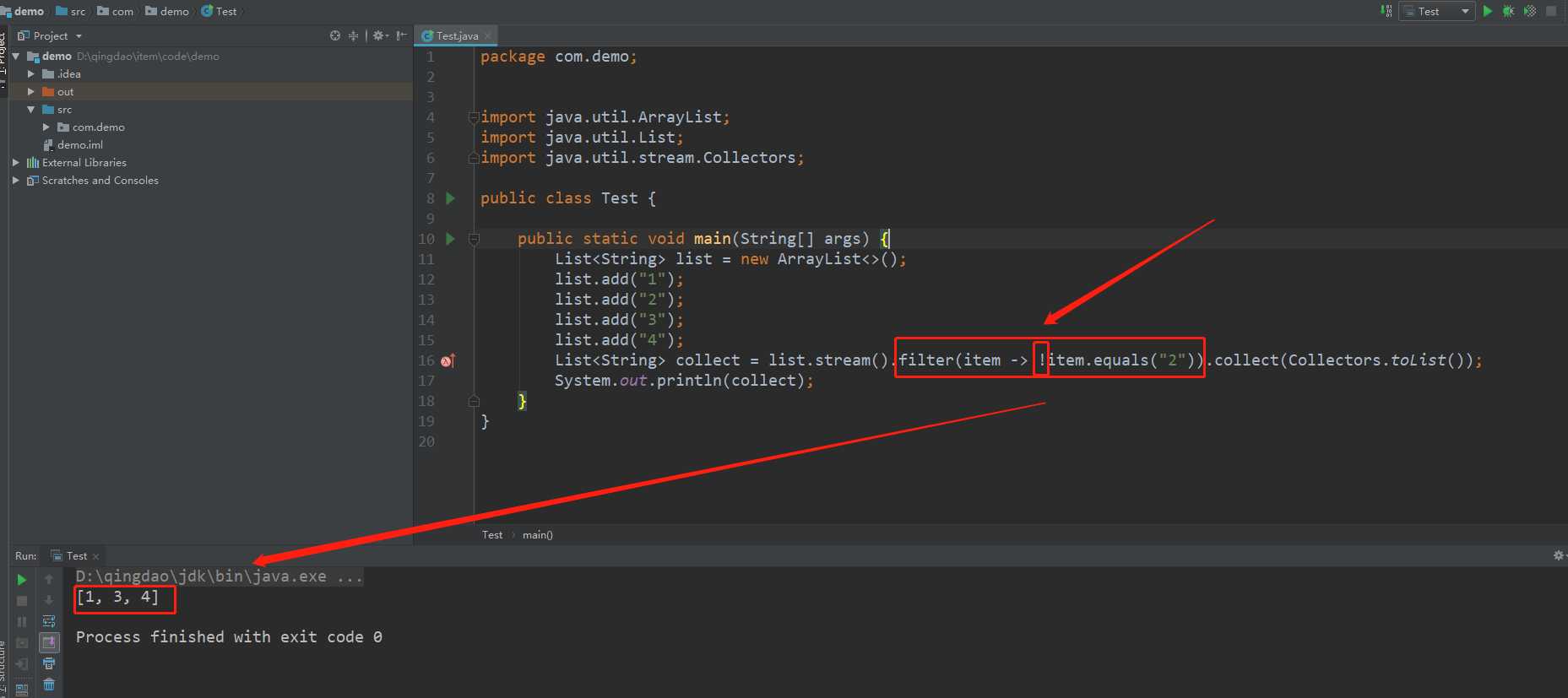Click the '[1, 3, 4]' console output
Viewport: 1568px width, 698px height.
(x=117, y=598)
